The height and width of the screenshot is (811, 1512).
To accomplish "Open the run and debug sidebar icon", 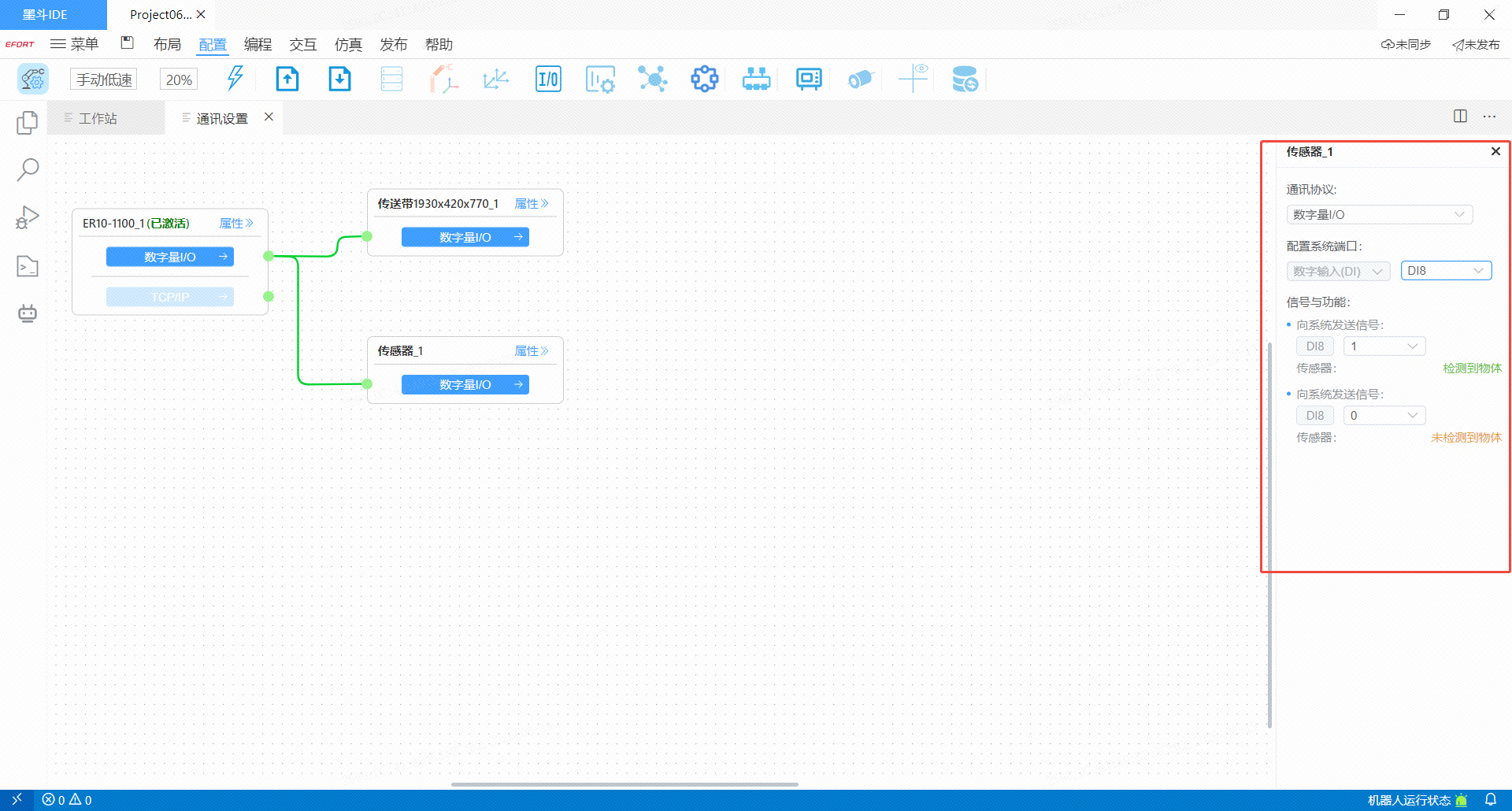I will point(28,217).
